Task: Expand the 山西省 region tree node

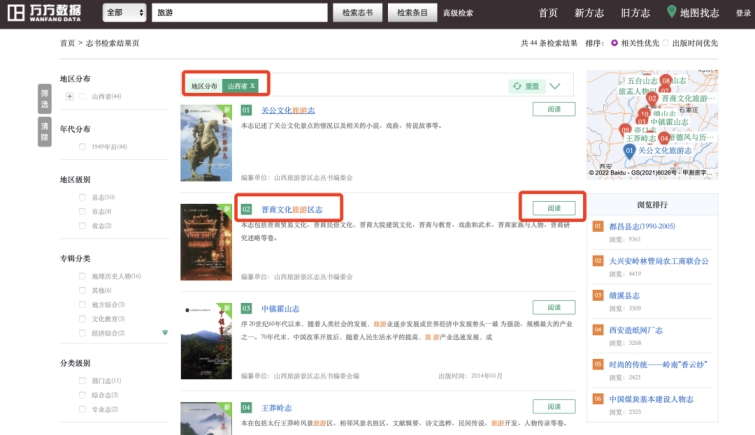Action: coord(69,96)
